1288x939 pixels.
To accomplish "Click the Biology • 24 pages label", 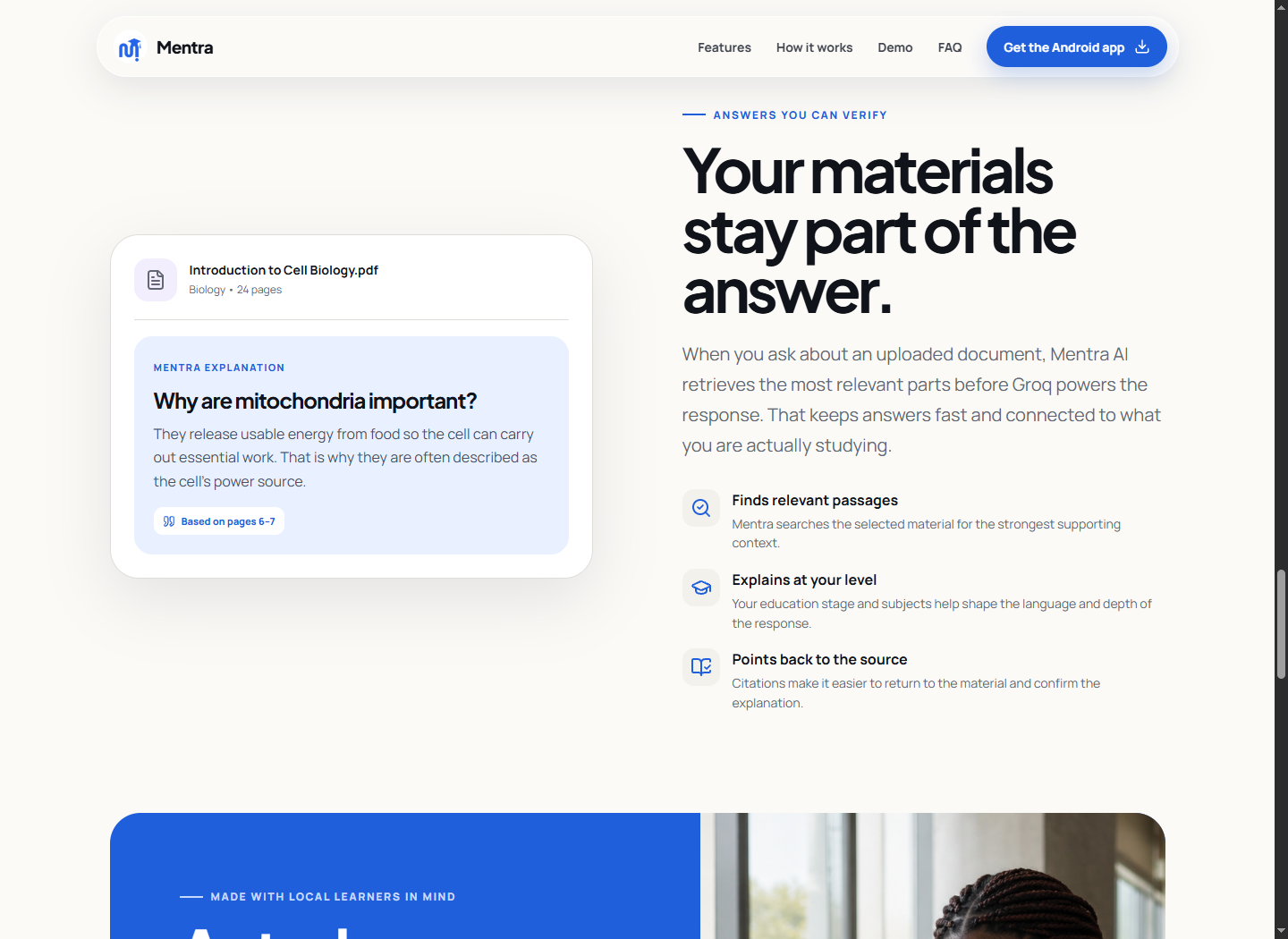I will click(x=235, y=290).
